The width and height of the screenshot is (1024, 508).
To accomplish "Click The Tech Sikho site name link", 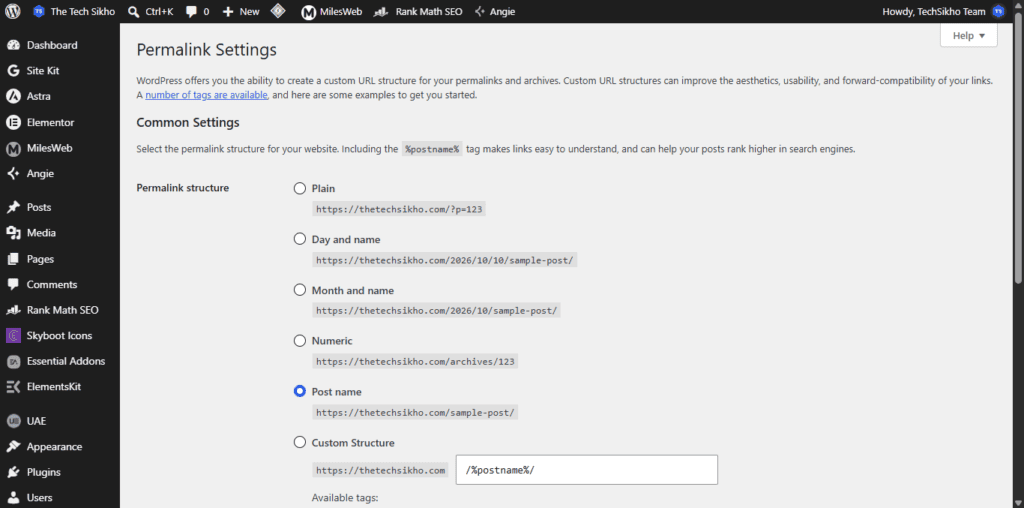I will (x=82, y=11).
